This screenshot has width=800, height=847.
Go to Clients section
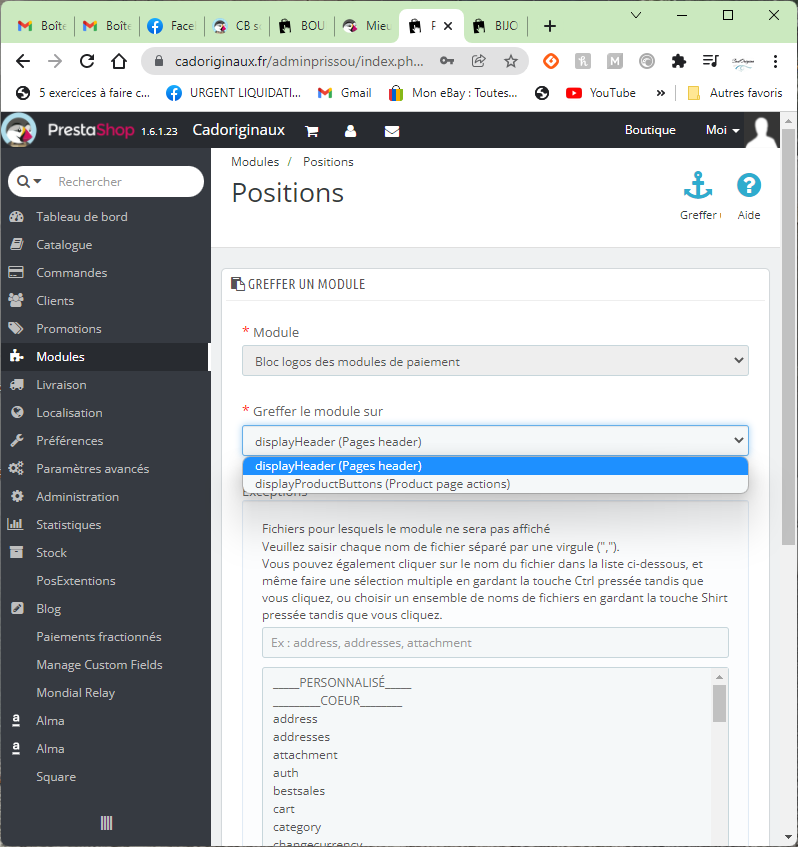tap(55, 301)
